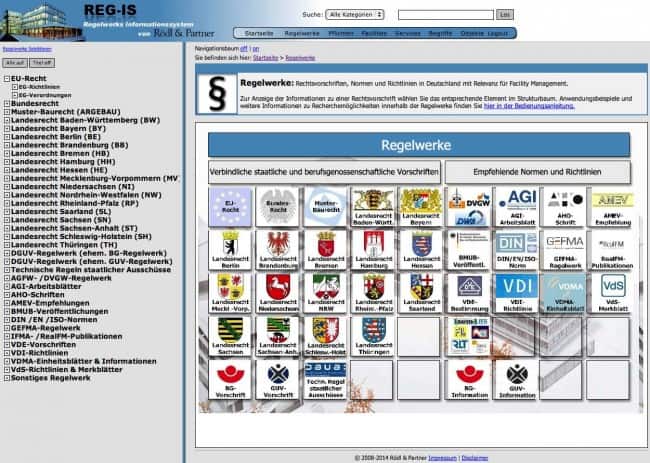Expand the Bundesrecht tree node
Viewport: 650px width, 463px height.
(7, 104)
